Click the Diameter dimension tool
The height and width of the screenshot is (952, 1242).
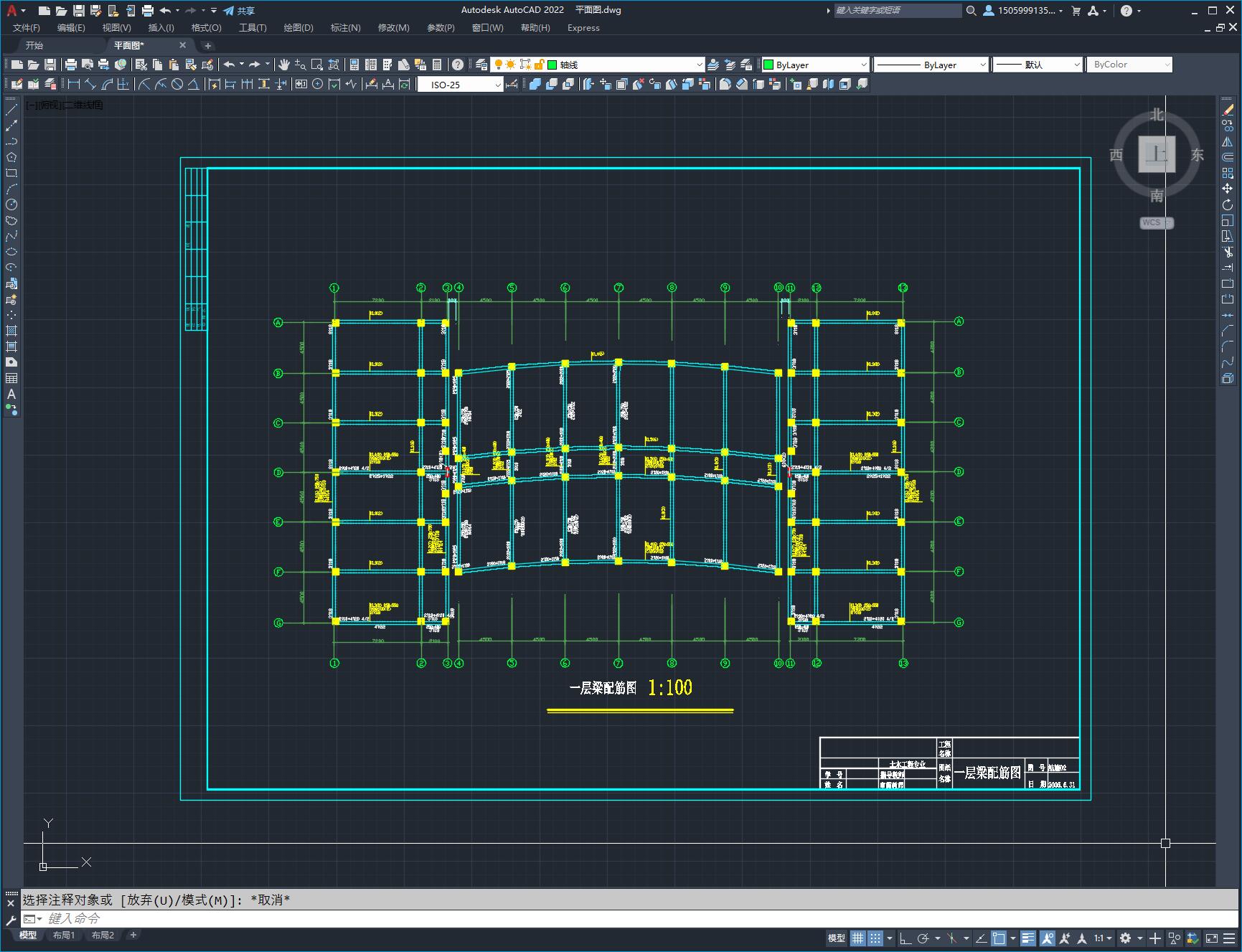177,85
